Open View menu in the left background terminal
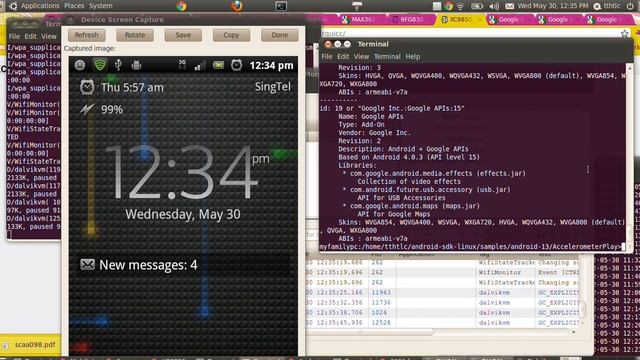 pyautogui.click(x=49, y=36)
